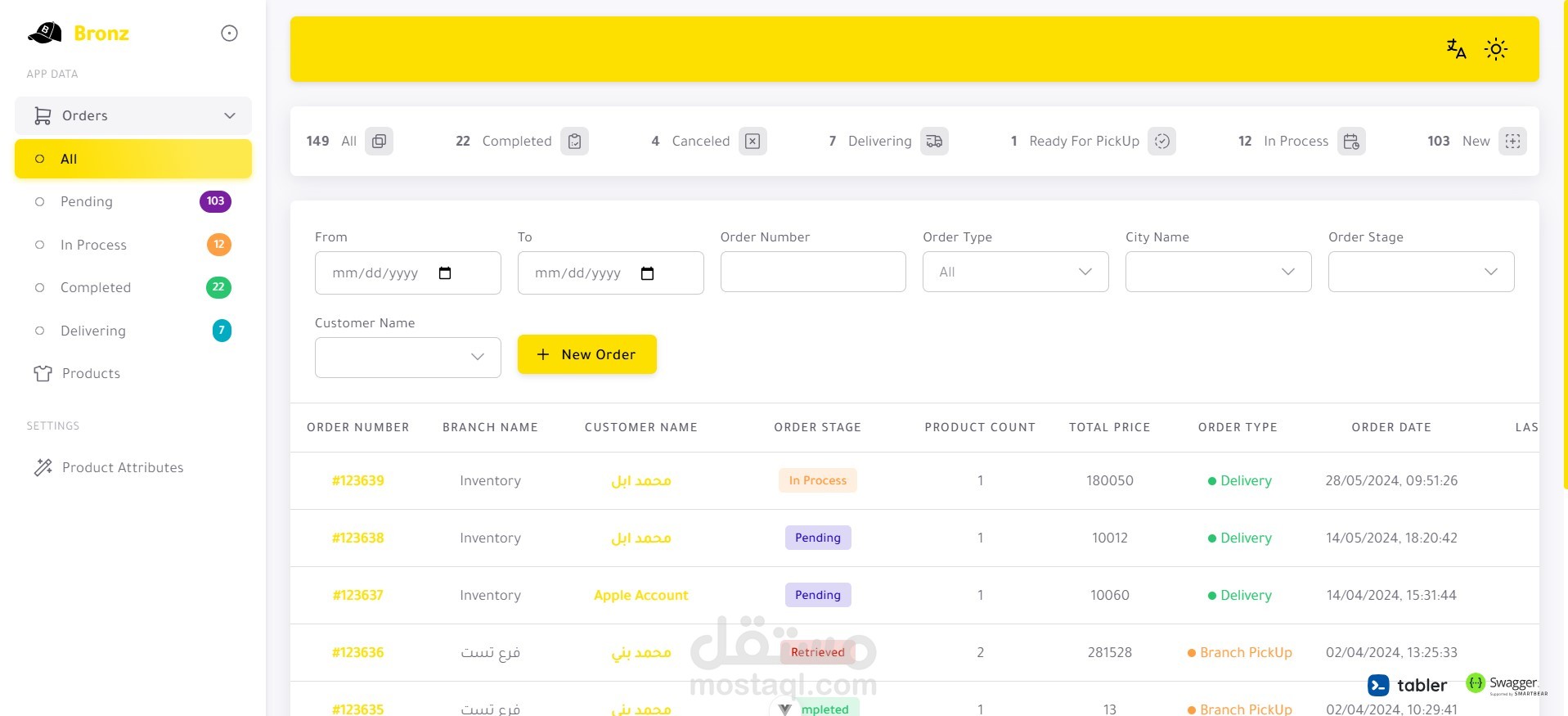Click the Canceled X box icon
The height and width of the screenshot is (716, 1568).
point(753,141)
